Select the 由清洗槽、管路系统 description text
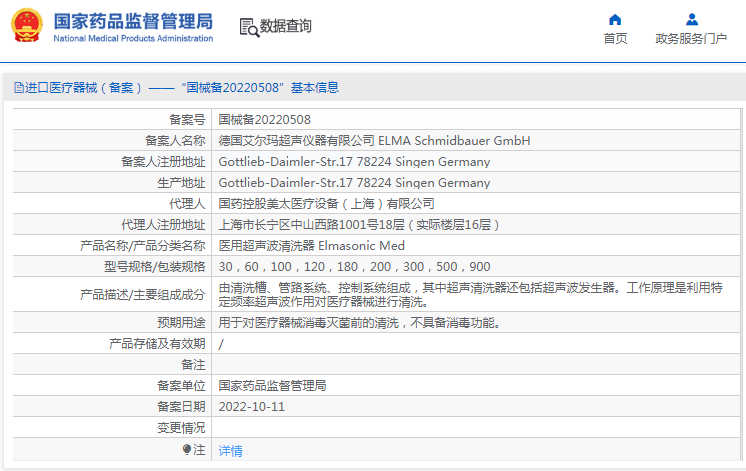Viewport: 746px width, 471px height. [x=471, y=294]
